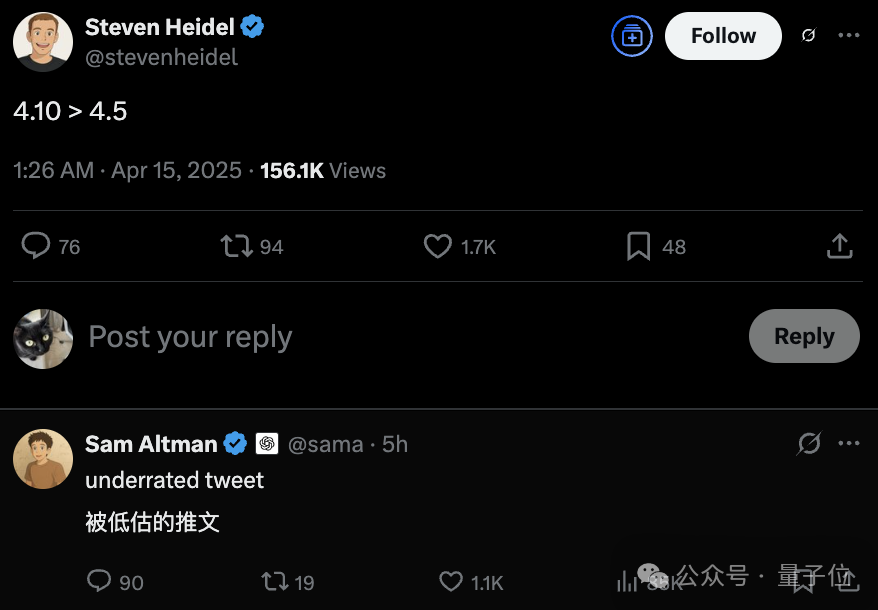Repost Sam Altman's reply
Viewport: 878px width, 610px height.
273,581
